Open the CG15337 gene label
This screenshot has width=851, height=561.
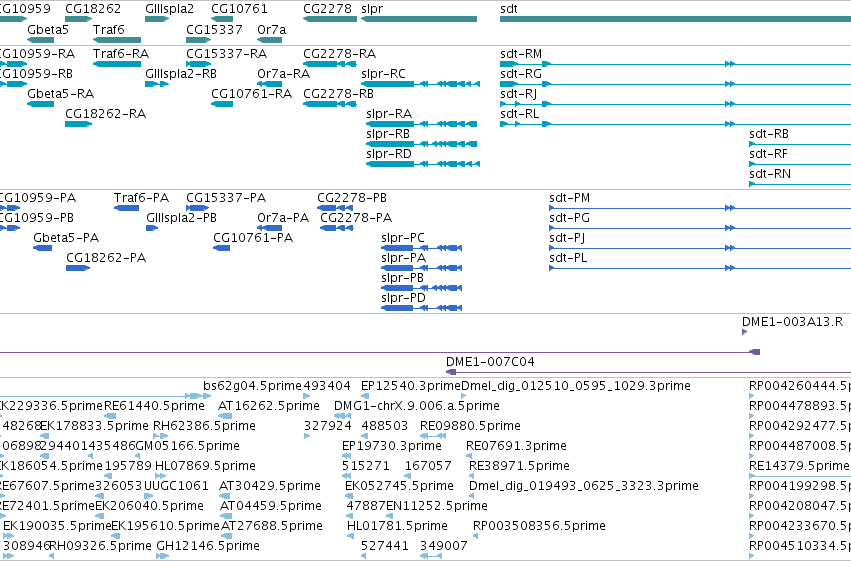(x=214, y=29)
